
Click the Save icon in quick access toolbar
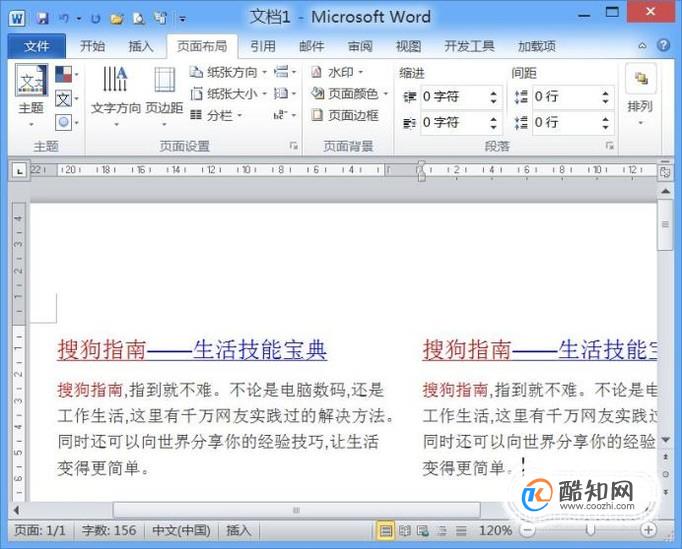43,18
